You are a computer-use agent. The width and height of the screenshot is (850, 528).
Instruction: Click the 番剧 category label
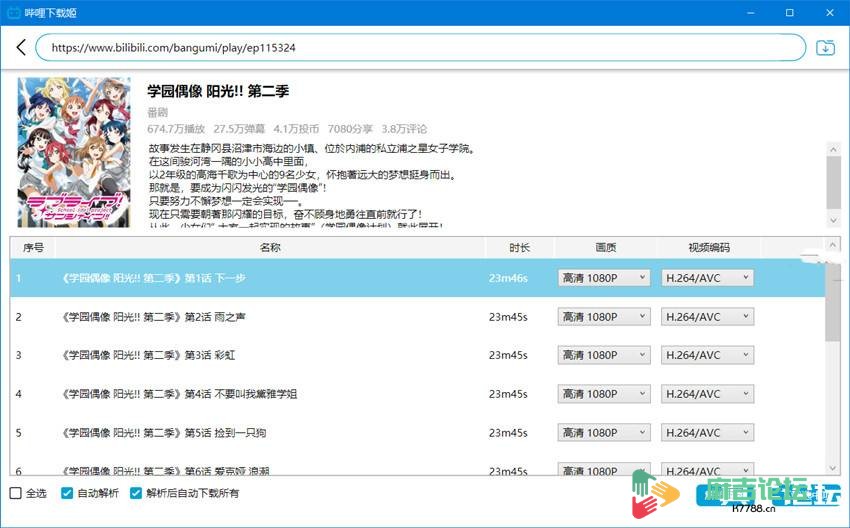[x=157, y=113]
